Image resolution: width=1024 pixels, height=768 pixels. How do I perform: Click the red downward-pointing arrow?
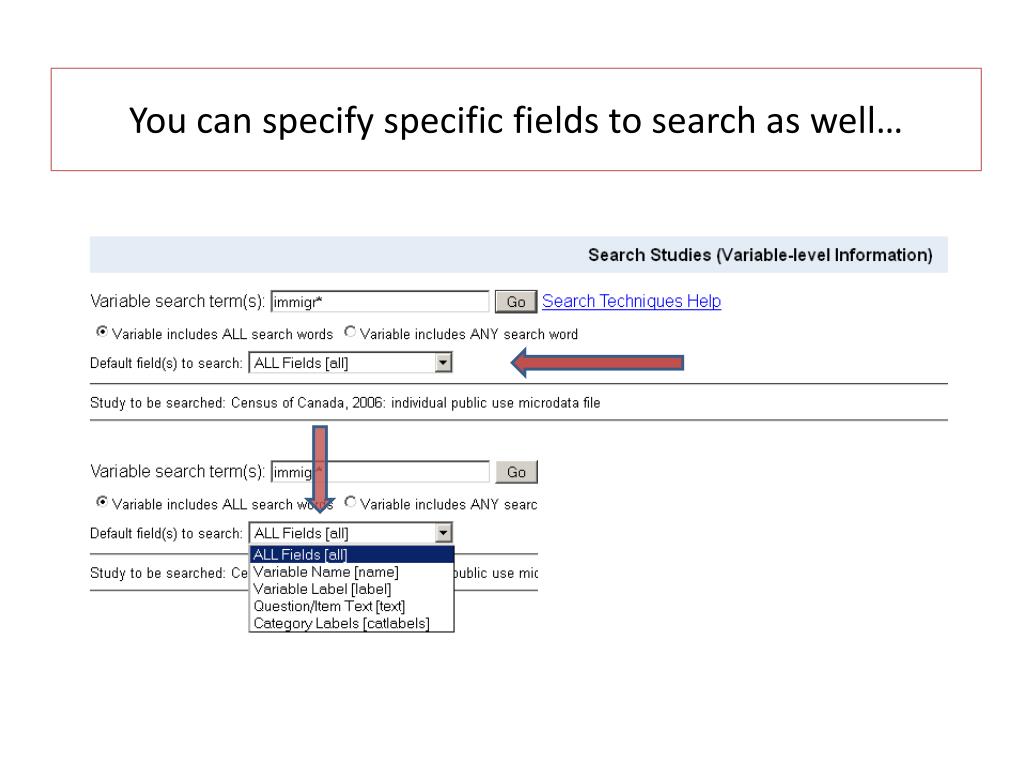pyautogui.click(x=320, y=470)
